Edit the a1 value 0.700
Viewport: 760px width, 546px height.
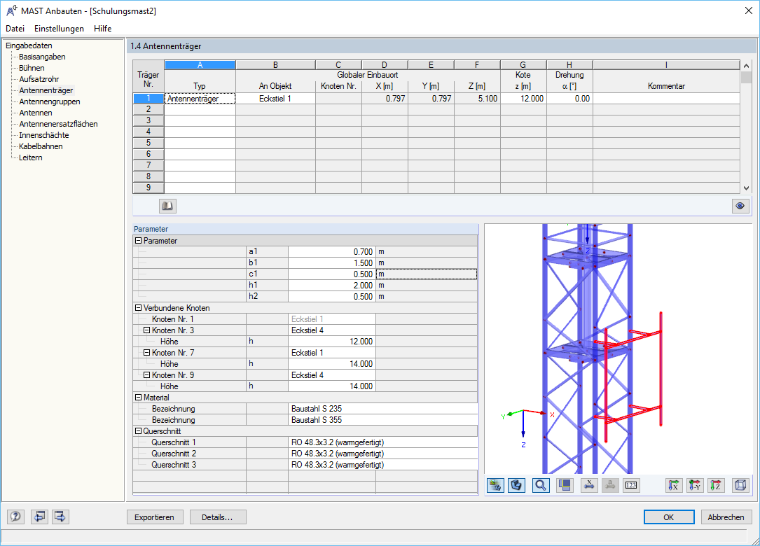tap(332, 252)
